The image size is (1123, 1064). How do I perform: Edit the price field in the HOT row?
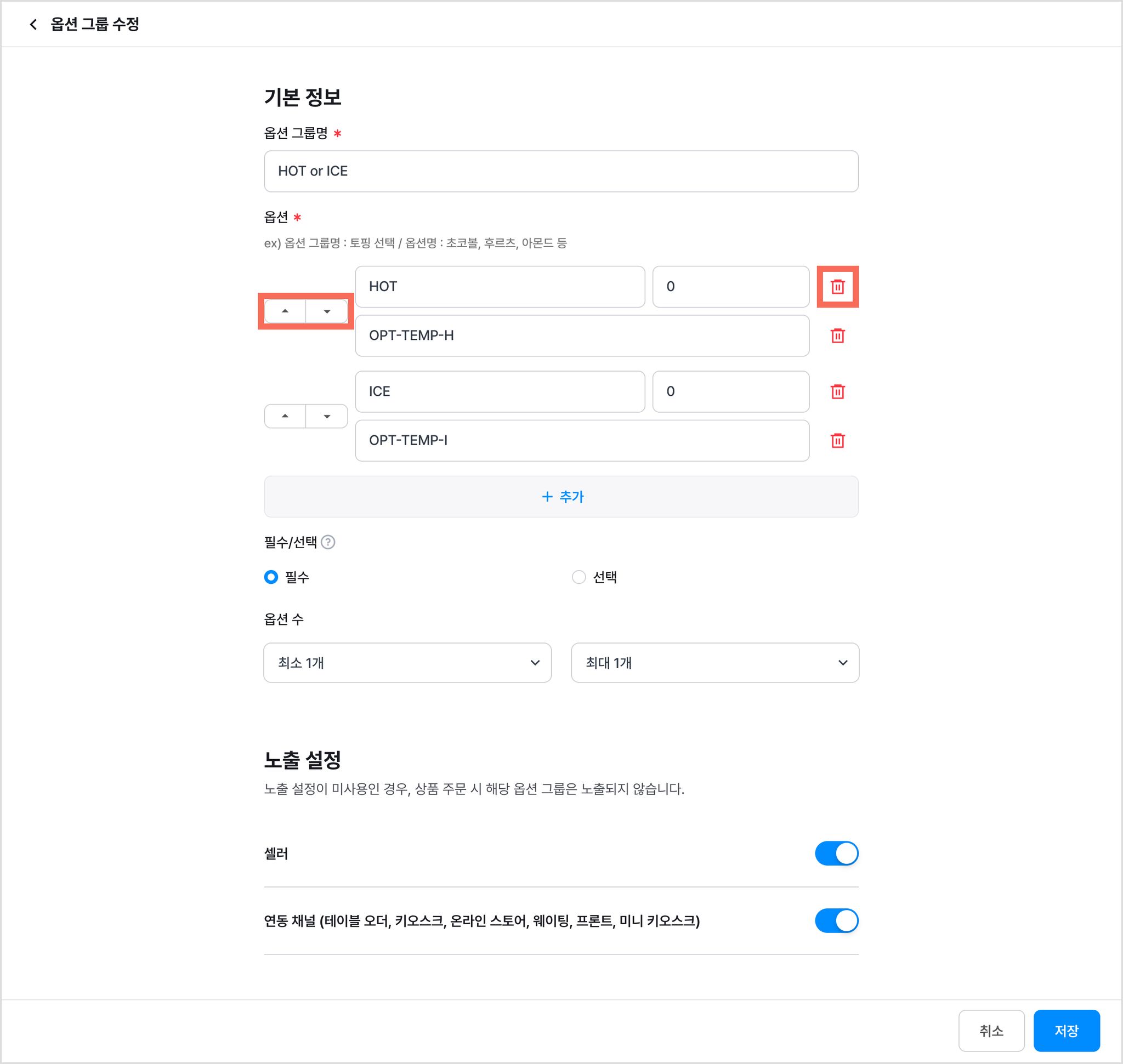[731, 287]
